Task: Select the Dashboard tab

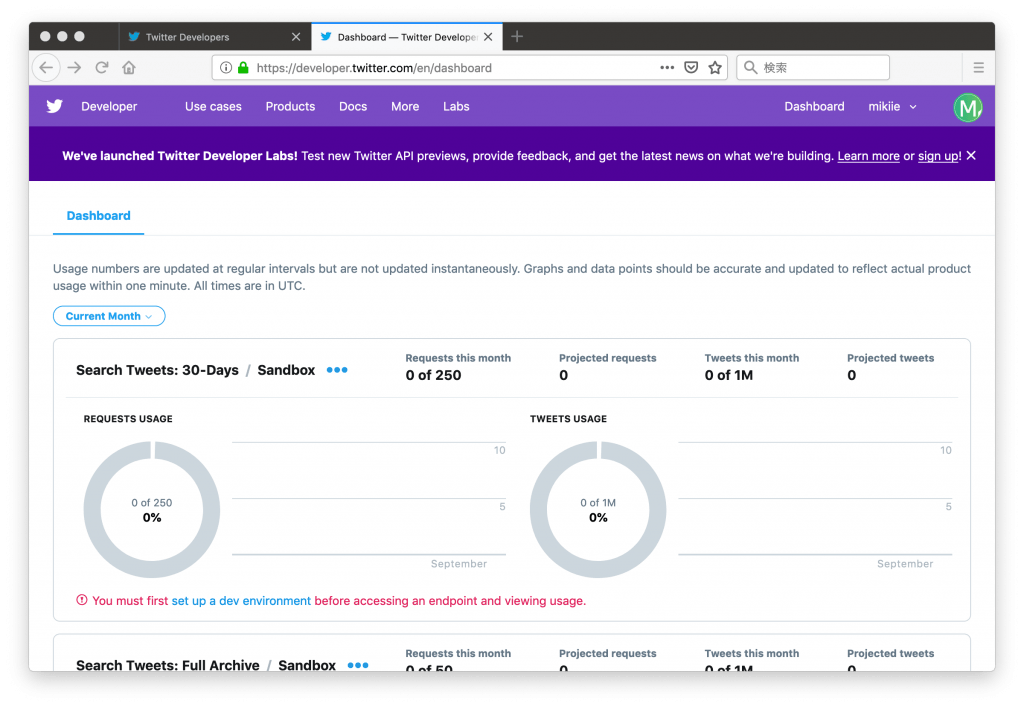Action: (98, 216)
